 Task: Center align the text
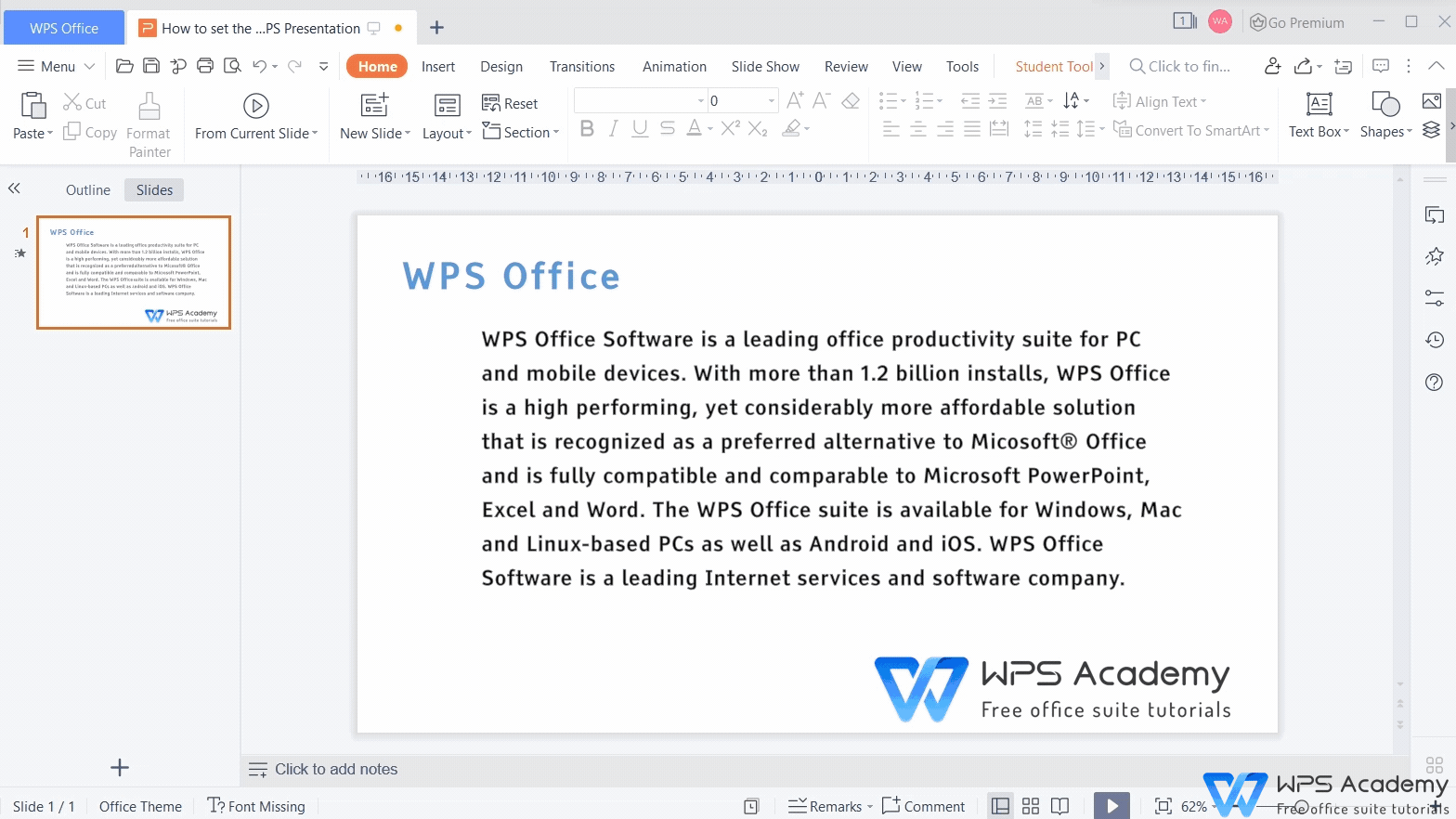[x=918, y=129]
